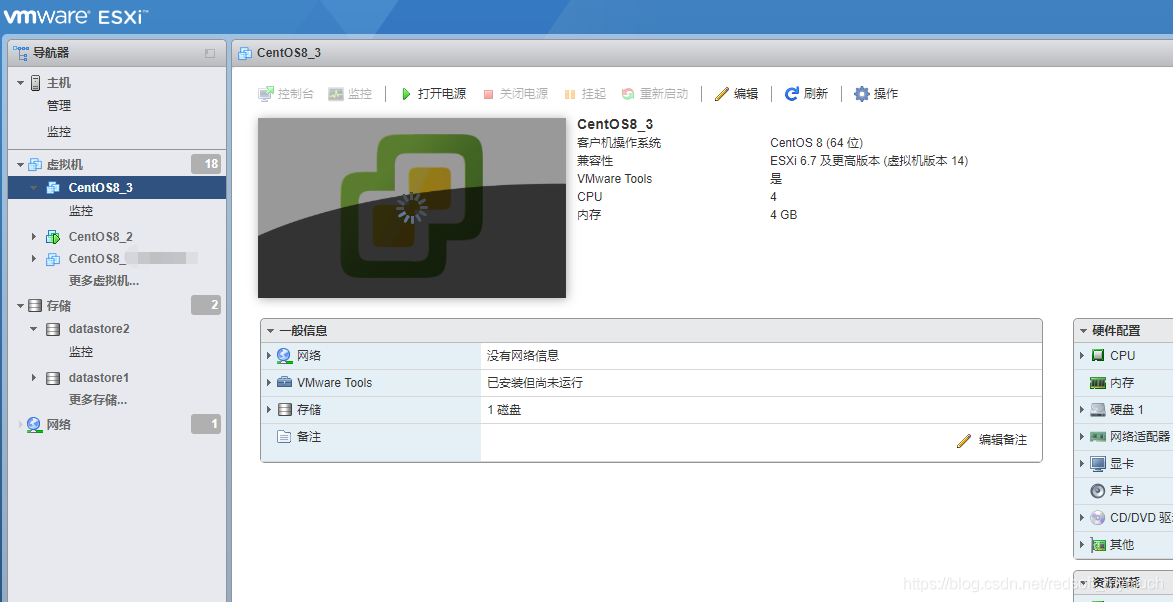Collapse the 硬件配置 hardware panel
Screen dimensions: 1173x602
point(1082,331)
